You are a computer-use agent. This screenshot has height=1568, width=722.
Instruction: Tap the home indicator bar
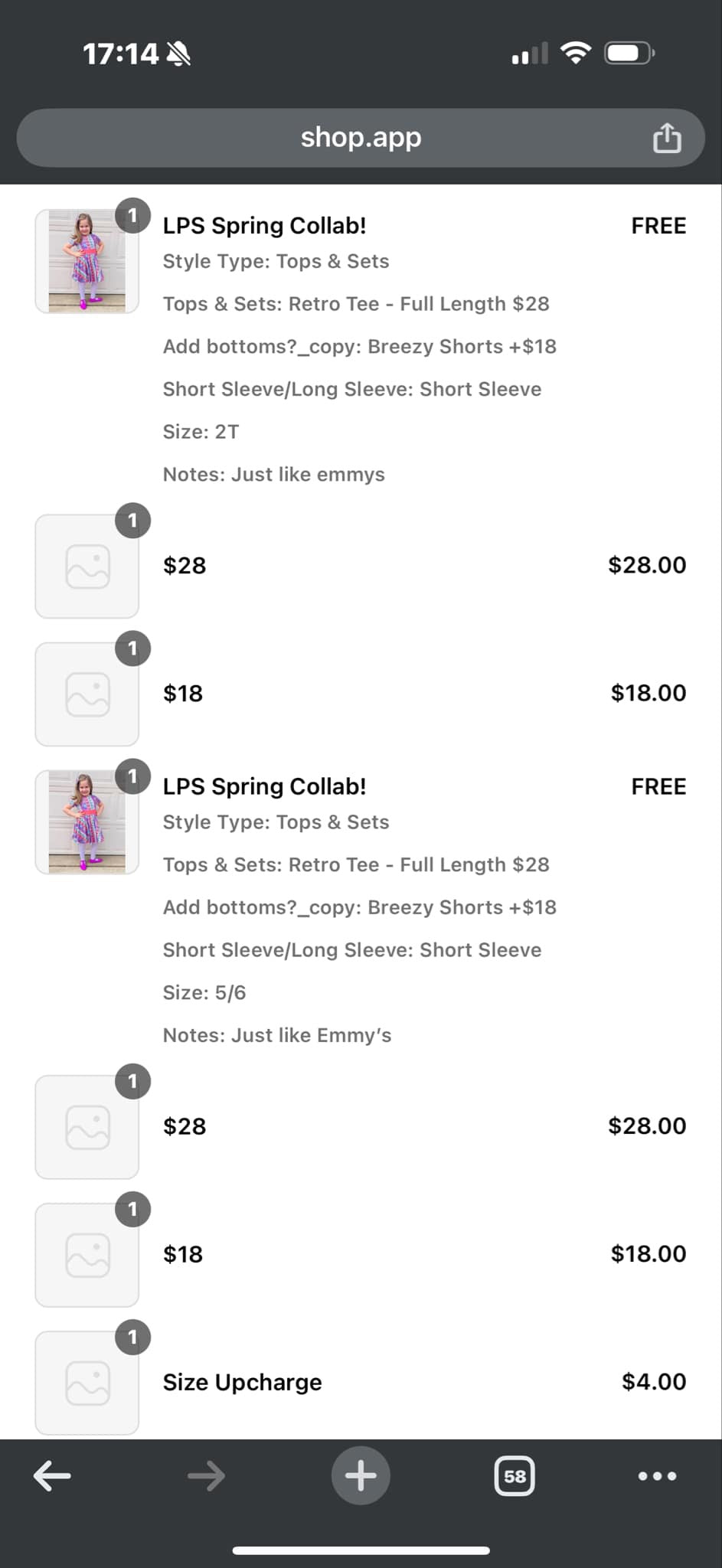click(x=361, y=1551)
